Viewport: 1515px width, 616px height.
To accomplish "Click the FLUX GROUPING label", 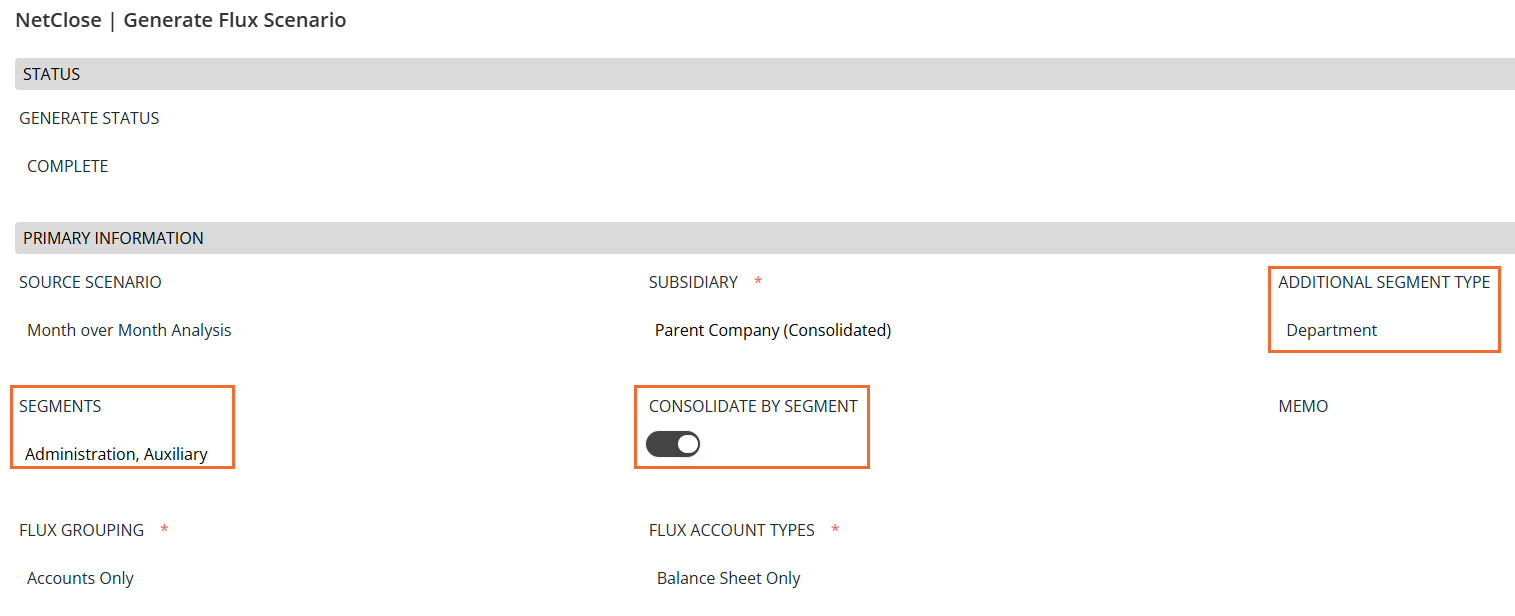I will [x=81, y=530].
